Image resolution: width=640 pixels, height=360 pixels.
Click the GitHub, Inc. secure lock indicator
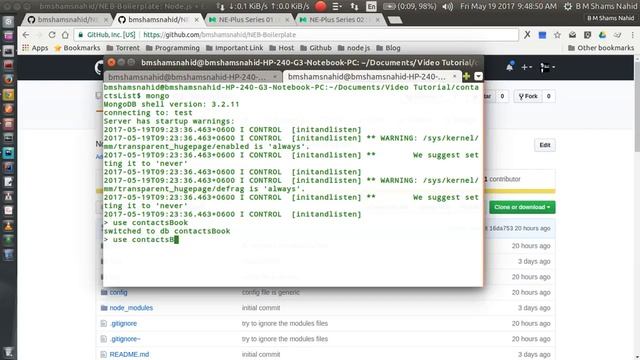pos(107,35)
